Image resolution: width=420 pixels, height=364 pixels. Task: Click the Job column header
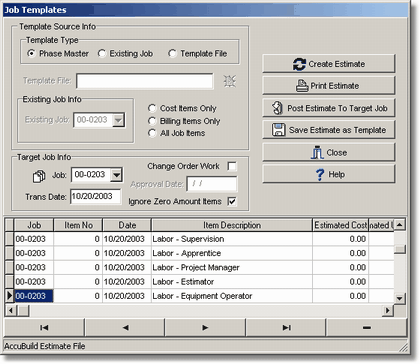point(34,225)
